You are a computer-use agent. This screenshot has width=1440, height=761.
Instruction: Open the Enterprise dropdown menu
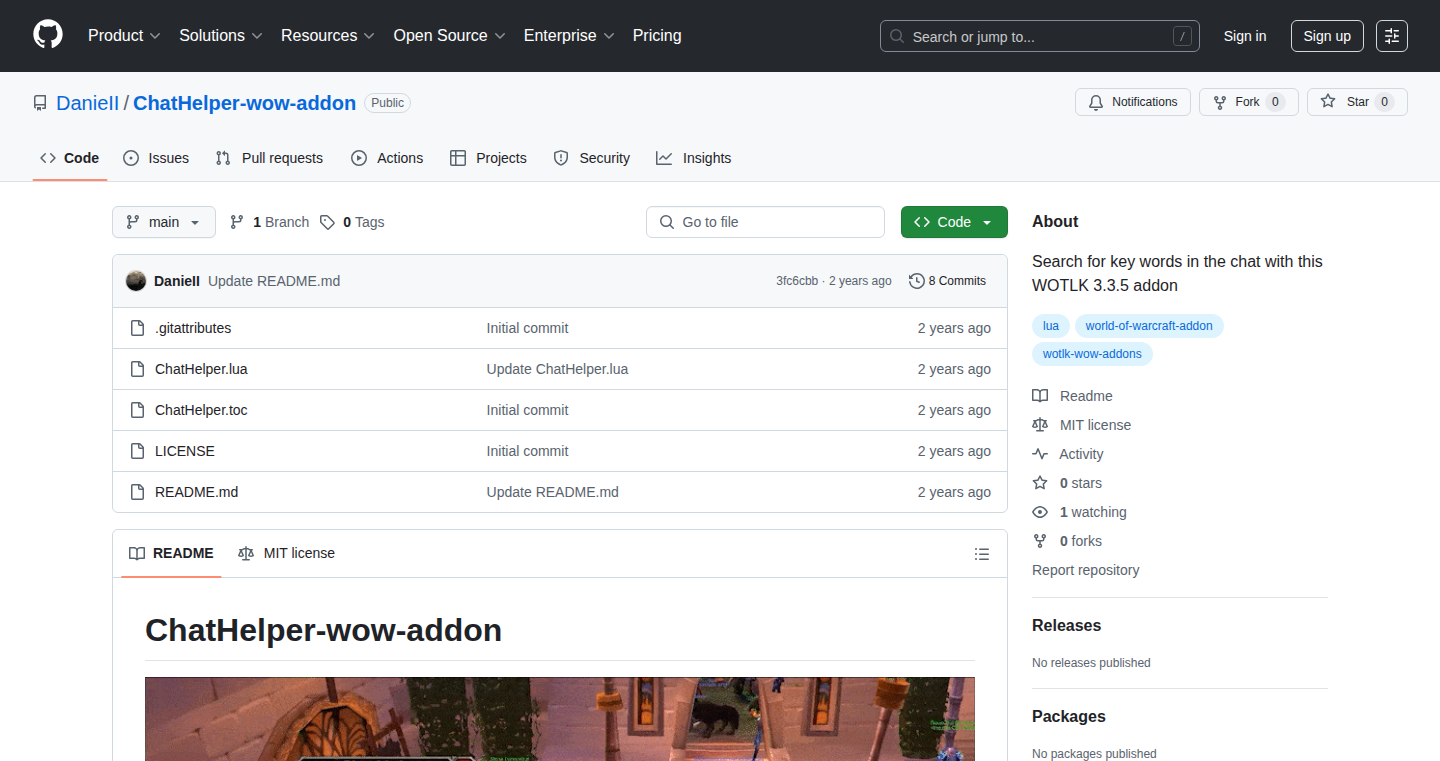pos(569,36)
